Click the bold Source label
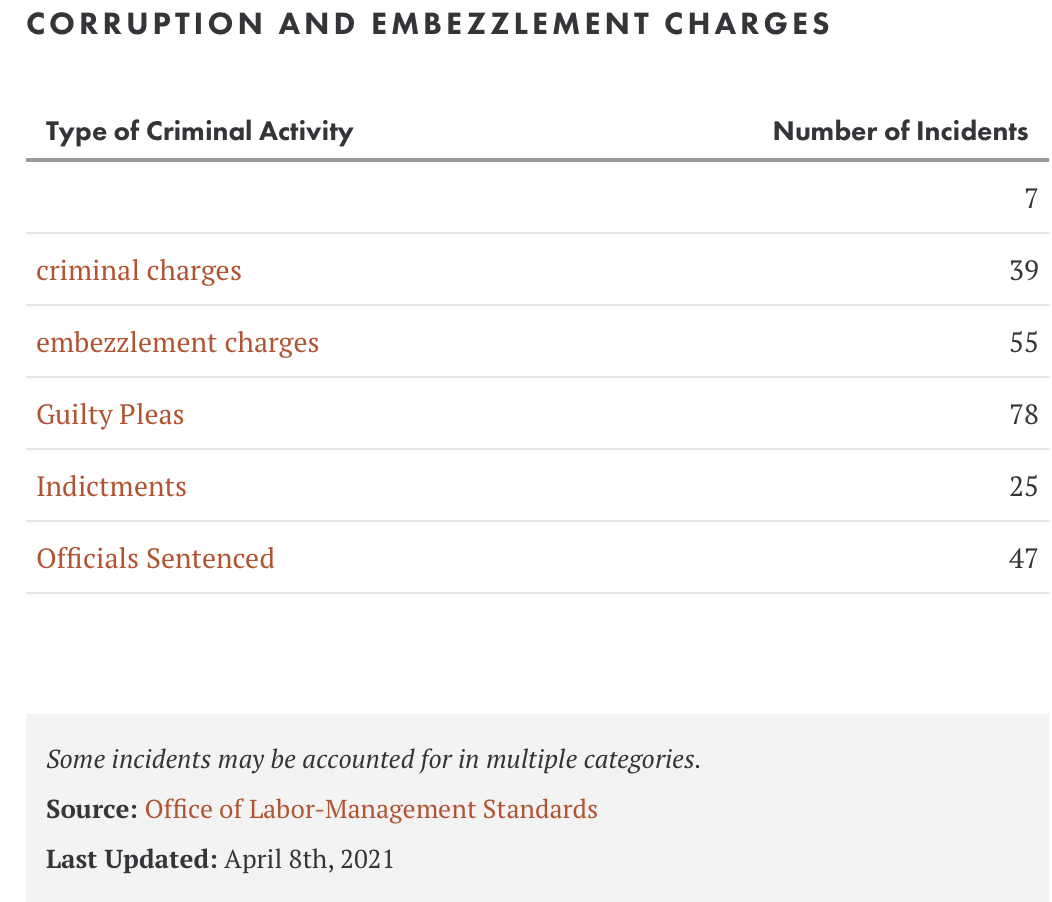 pyautogui.click(x=92, y=809)
